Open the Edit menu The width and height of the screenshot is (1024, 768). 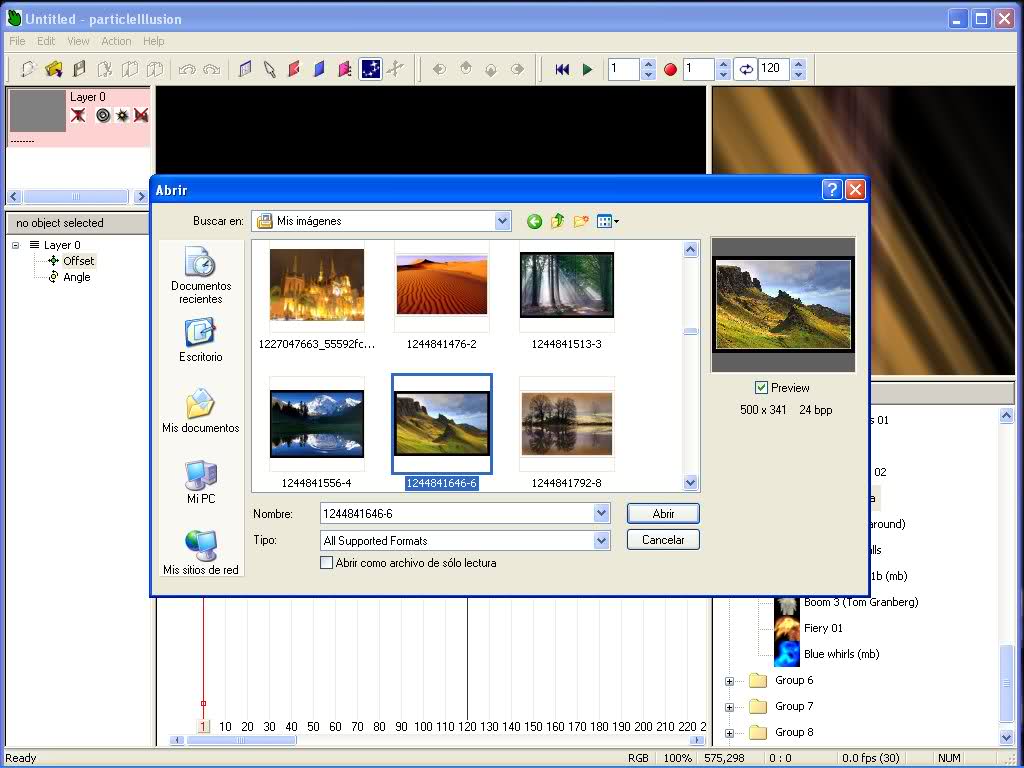point(46,40)
